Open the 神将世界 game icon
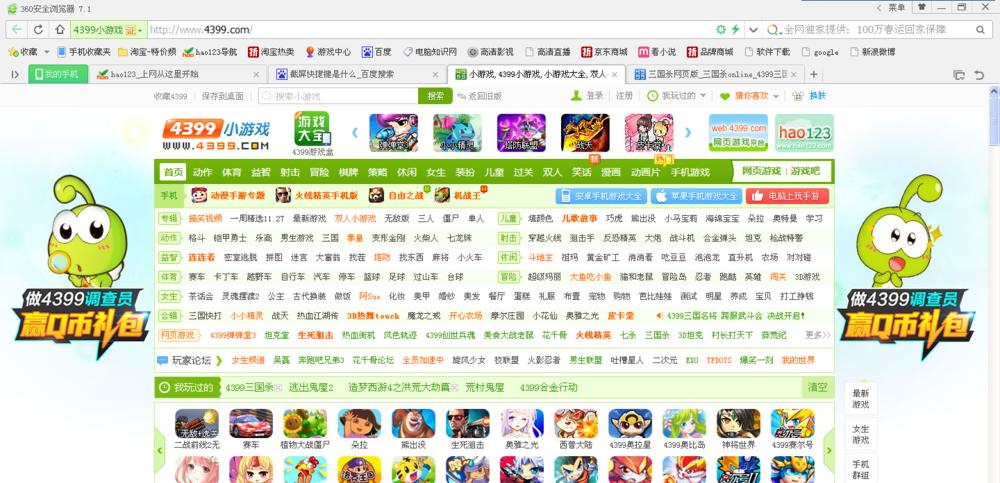 pyautogui.click(x=739, y=424)
